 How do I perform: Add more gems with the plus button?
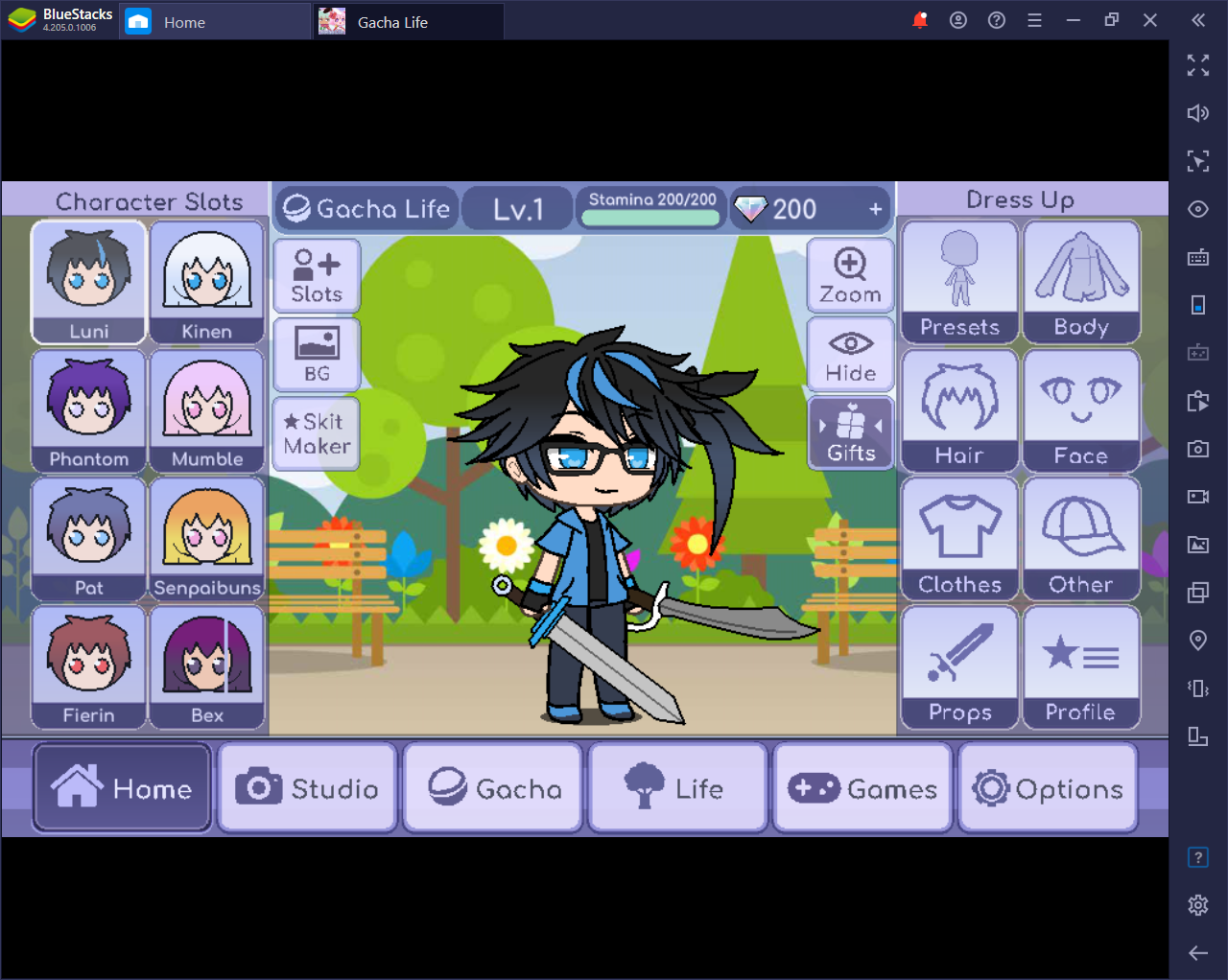point(875,209)
